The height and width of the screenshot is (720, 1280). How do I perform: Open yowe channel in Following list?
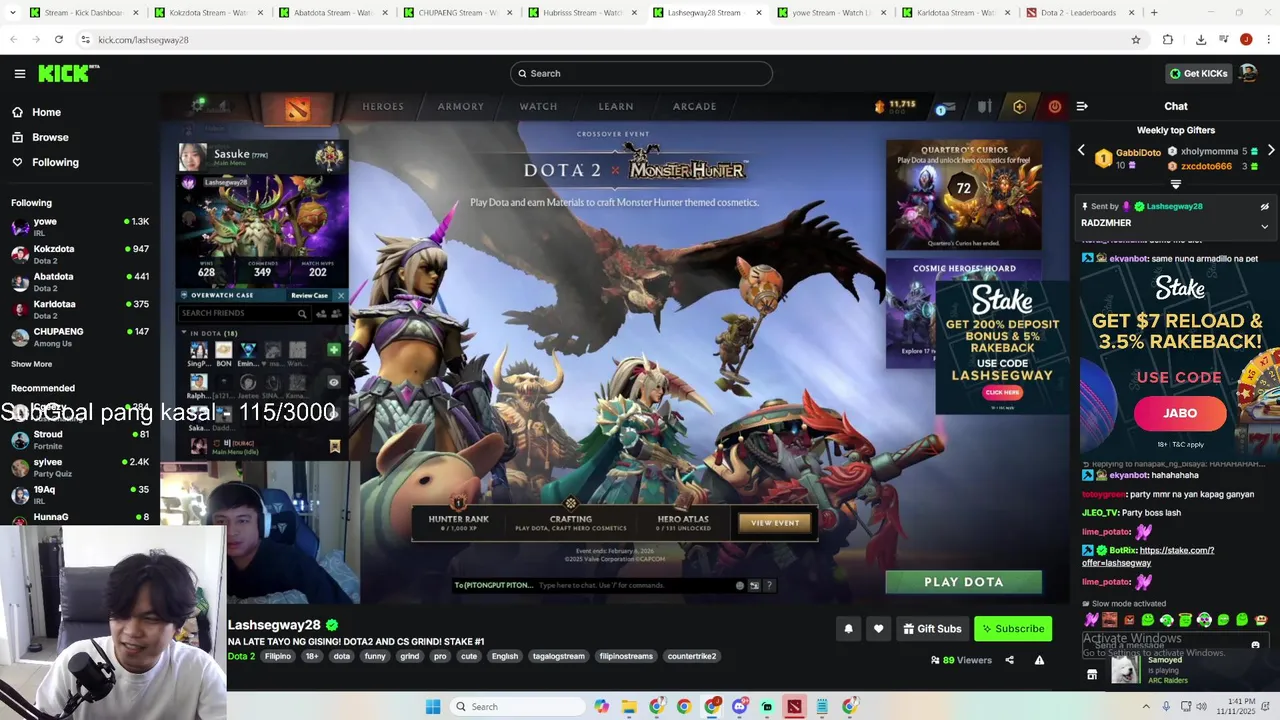(80, 227)
